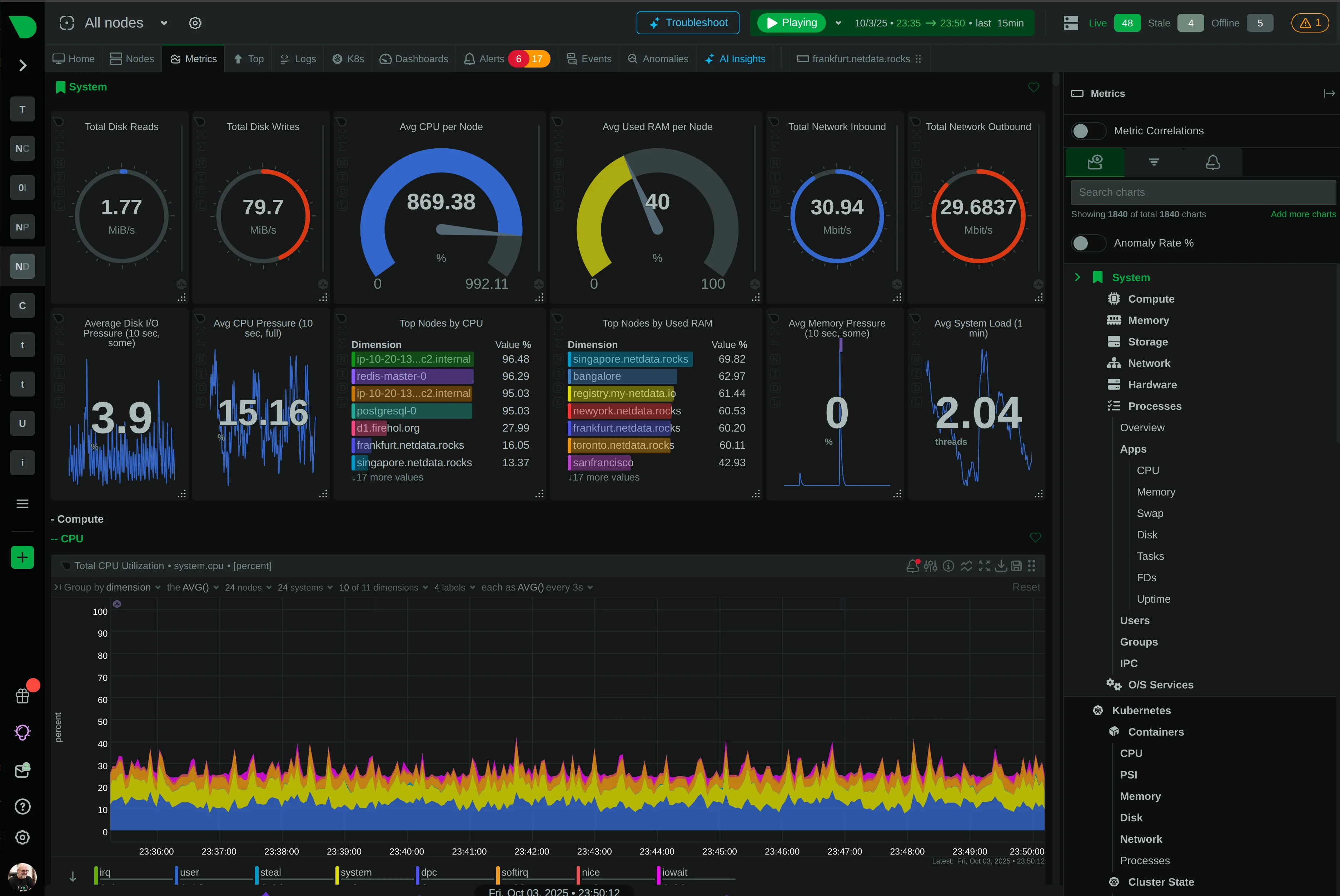This screenshot has height=896, width=1340.
Task: View chart information for Total CPU Utilization
Action: pyautogui.click(x=948, y=566)
